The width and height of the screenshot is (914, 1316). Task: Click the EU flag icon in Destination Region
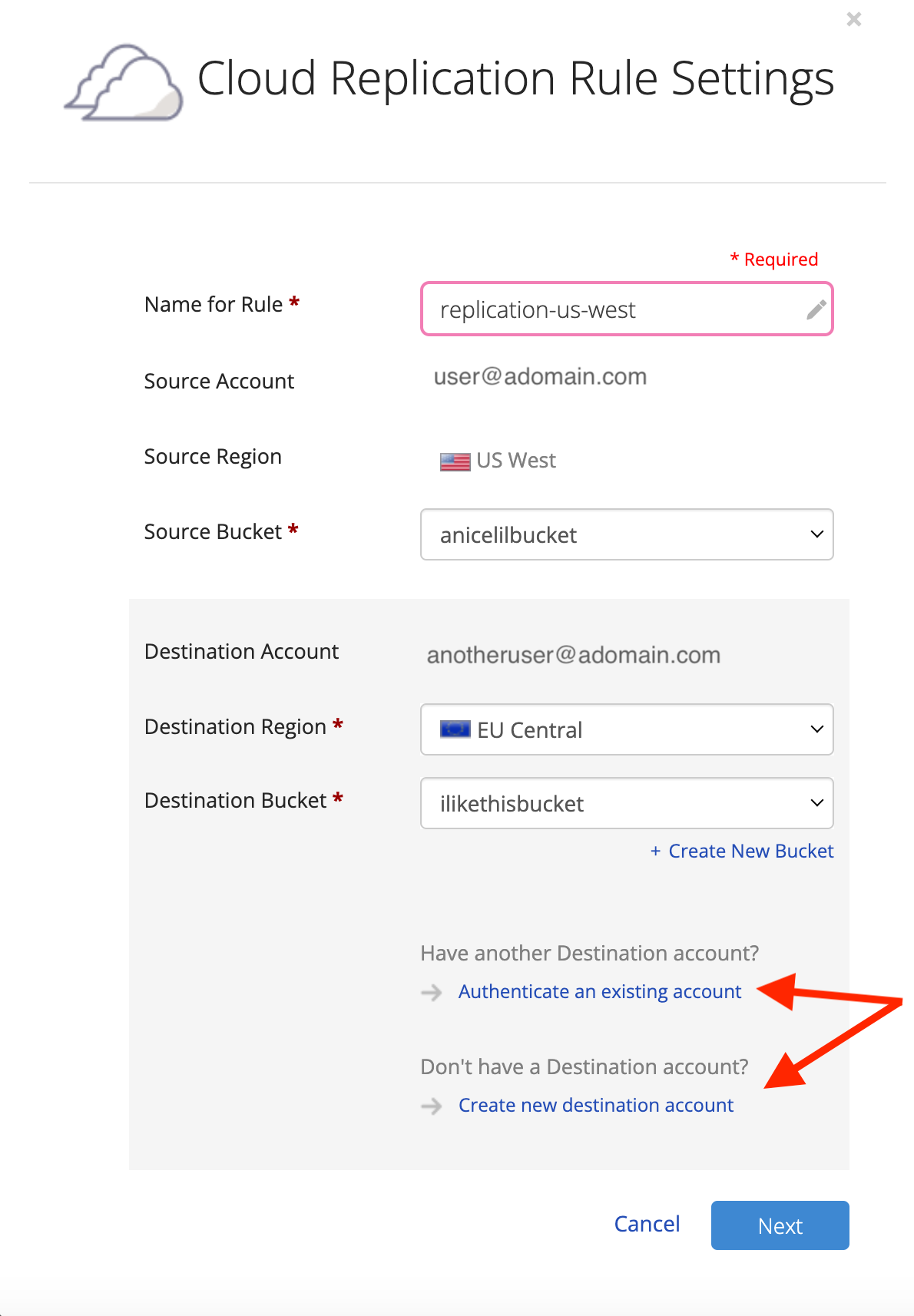455,729
